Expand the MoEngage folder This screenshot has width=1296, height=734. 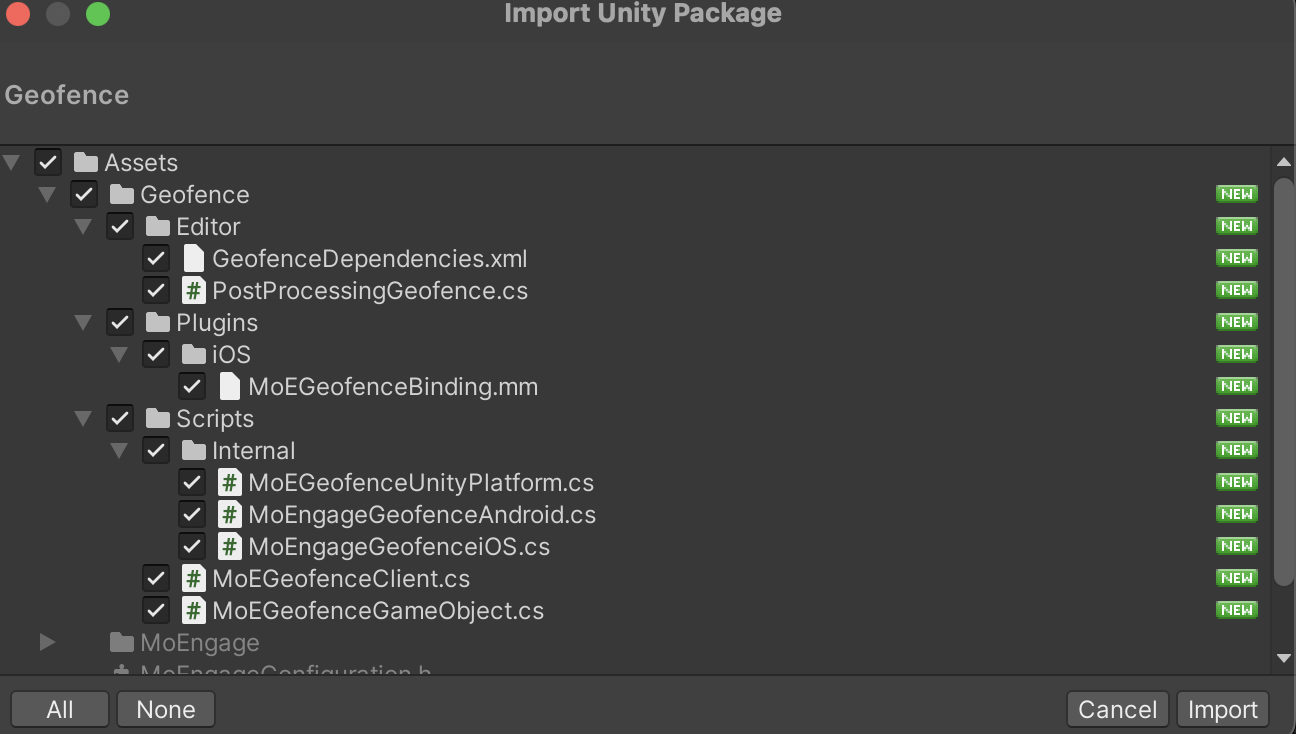[47, 642]
